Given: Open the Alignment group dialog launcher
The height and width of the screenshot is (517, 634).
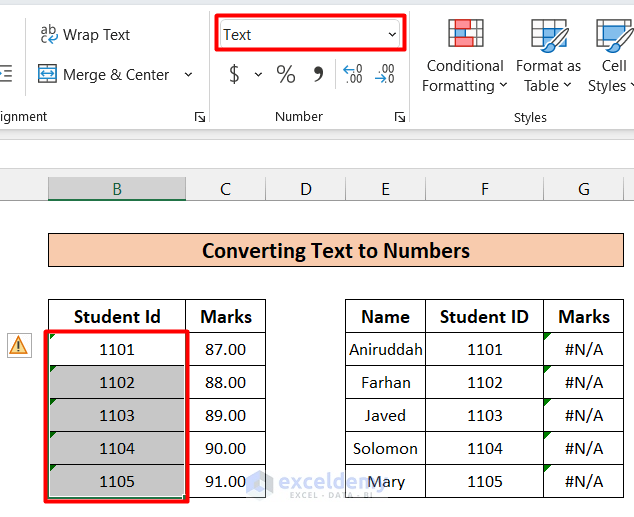Looking at the screenshot, I should coord(200,118).
